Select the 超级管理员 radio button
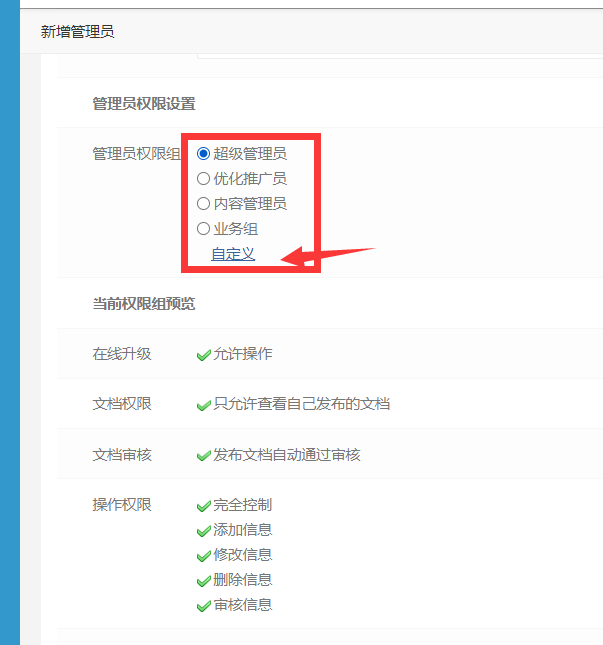Image resolution: width=603 pixels, height=645 pixels. coord(203,153)
